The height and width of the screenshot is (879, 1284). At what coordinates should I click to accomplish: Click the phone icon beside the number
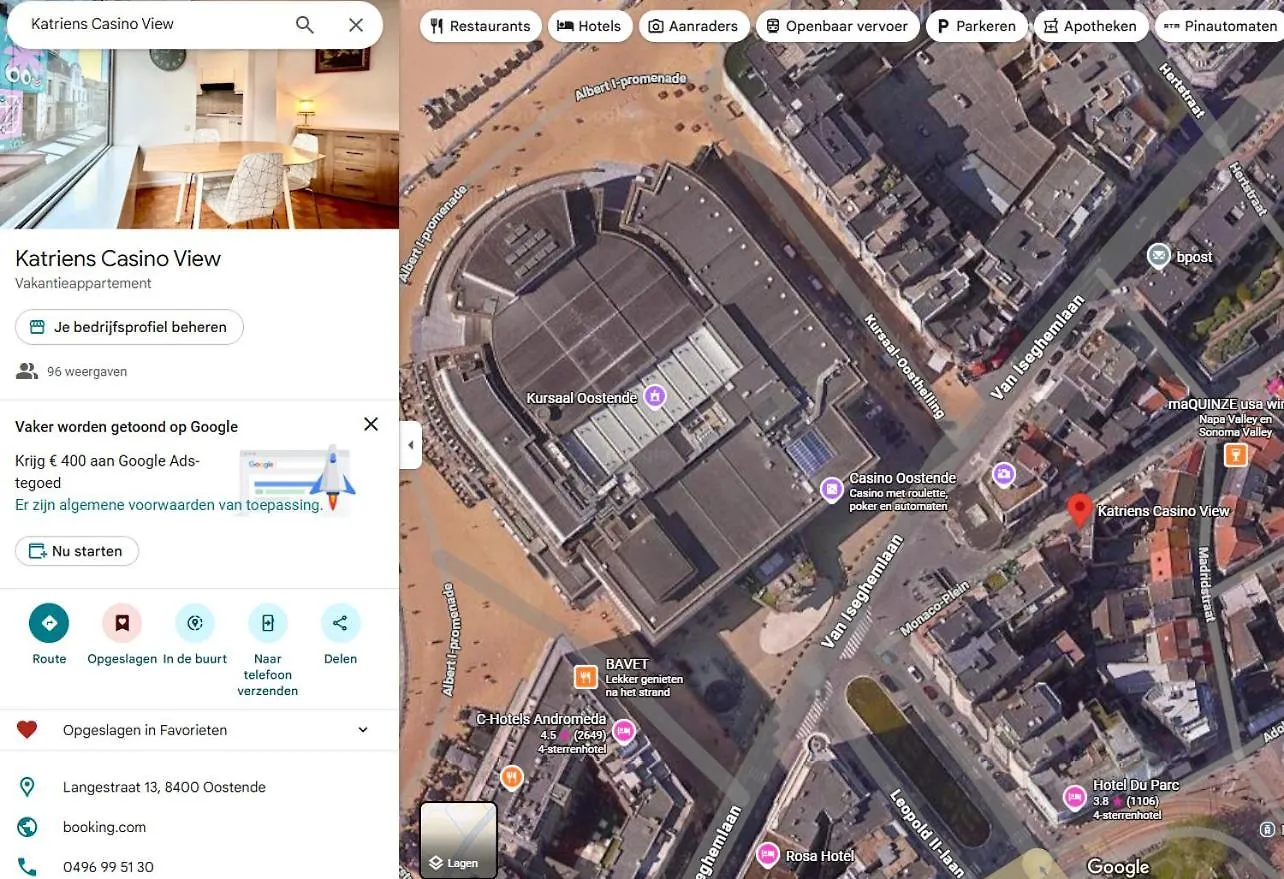click(x=27, y=867)
